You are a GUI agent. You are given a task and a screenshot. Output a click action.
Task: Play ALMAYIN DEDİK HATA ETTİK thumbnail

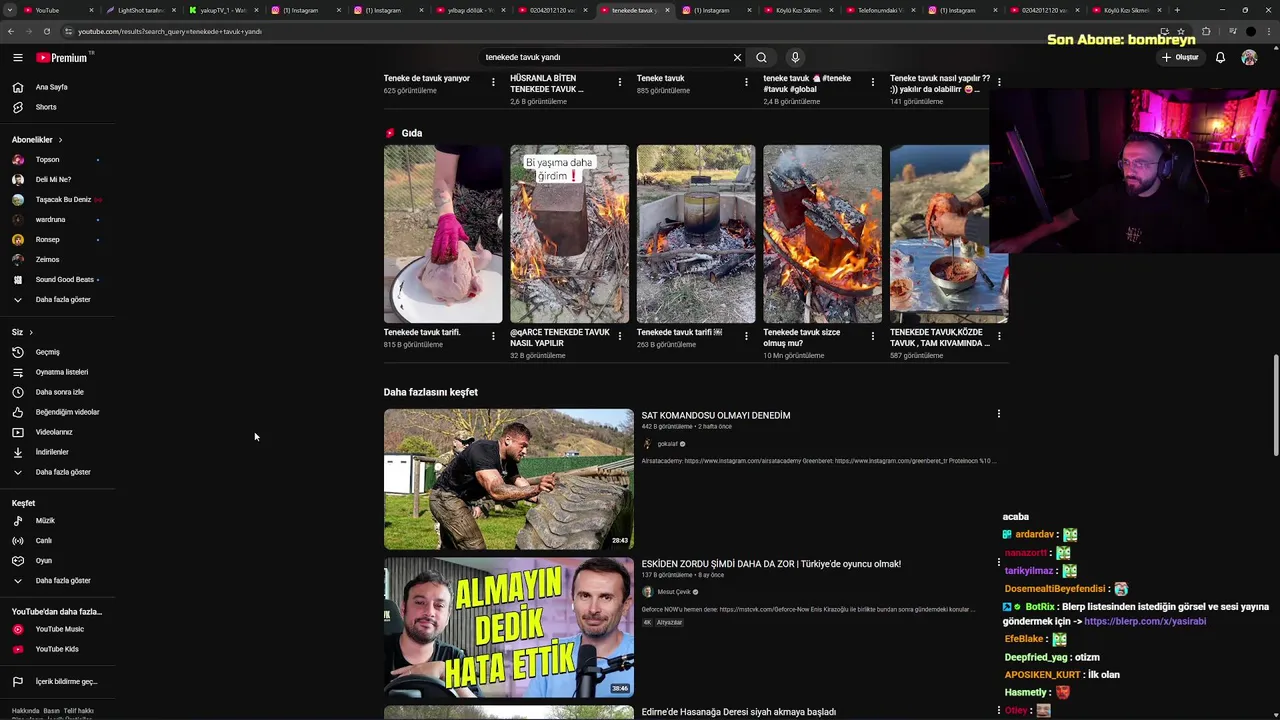[x=509, y=628]
